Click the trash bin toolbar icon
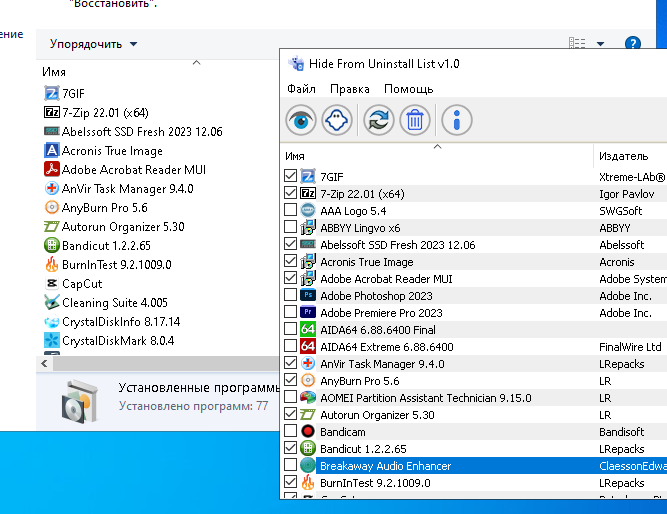Screen dimensions: 667x514 [414, 120]
